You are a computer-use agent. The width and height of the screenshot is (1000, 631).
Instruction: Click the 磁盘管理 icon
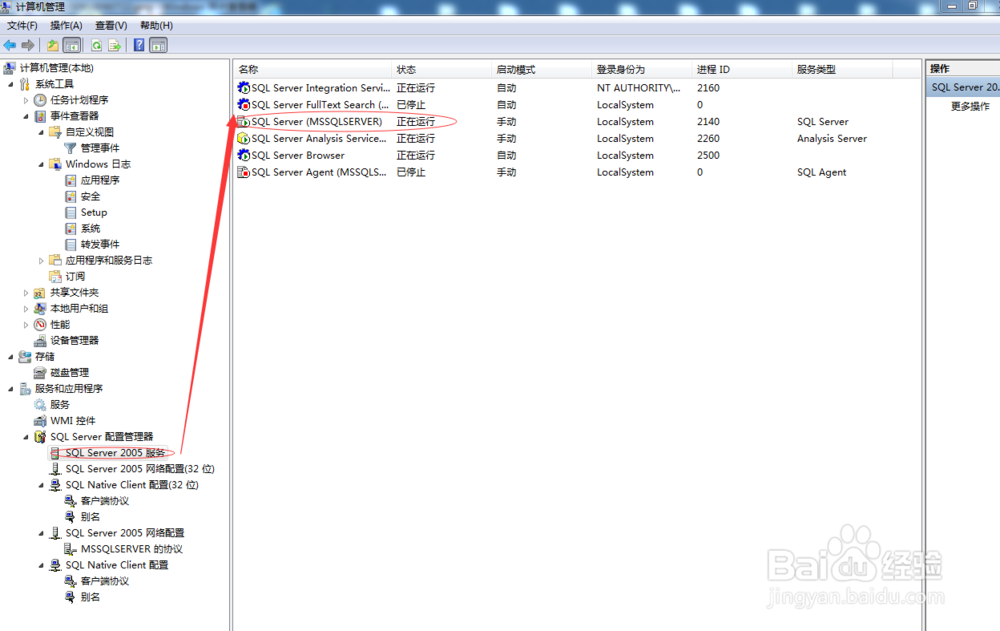[40, 373]
